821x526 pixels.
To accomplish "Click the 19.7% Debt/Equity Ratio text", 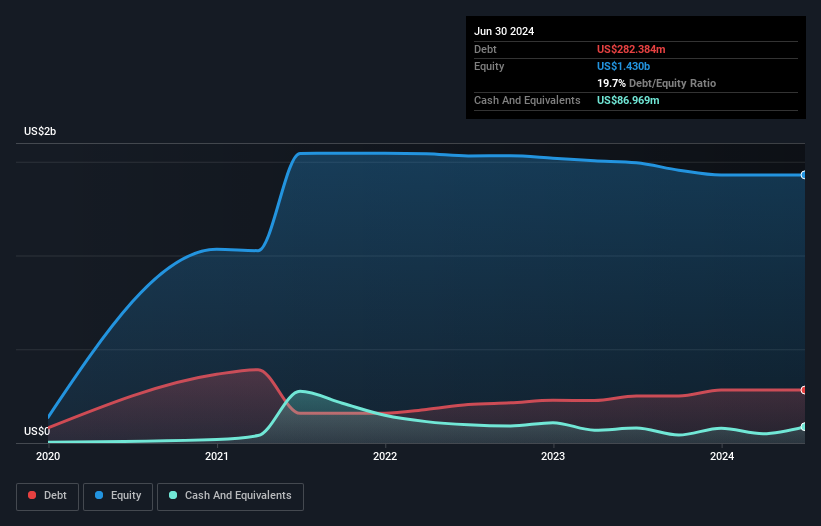I will (656, 83).
